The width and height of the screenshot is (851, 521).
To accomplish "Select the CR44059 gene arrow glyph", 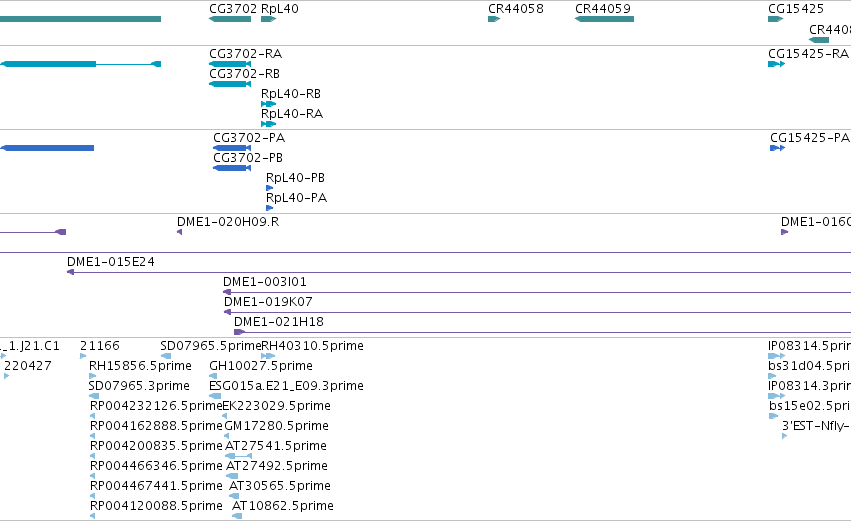I will 604,19.
